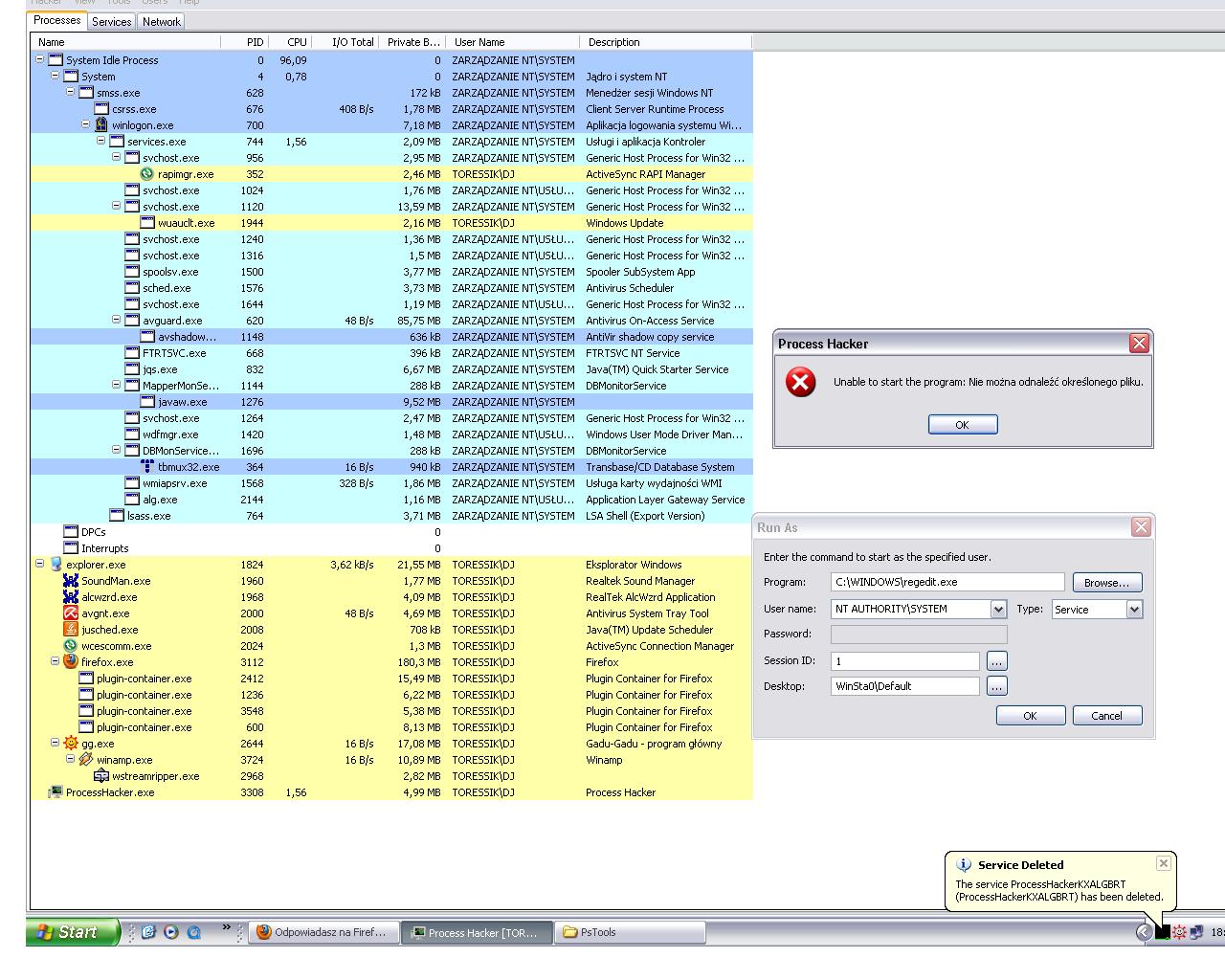Collapse the System Idle Process tree node
This screenshot has height=980, width=1225.
click(x=39, y=59)
